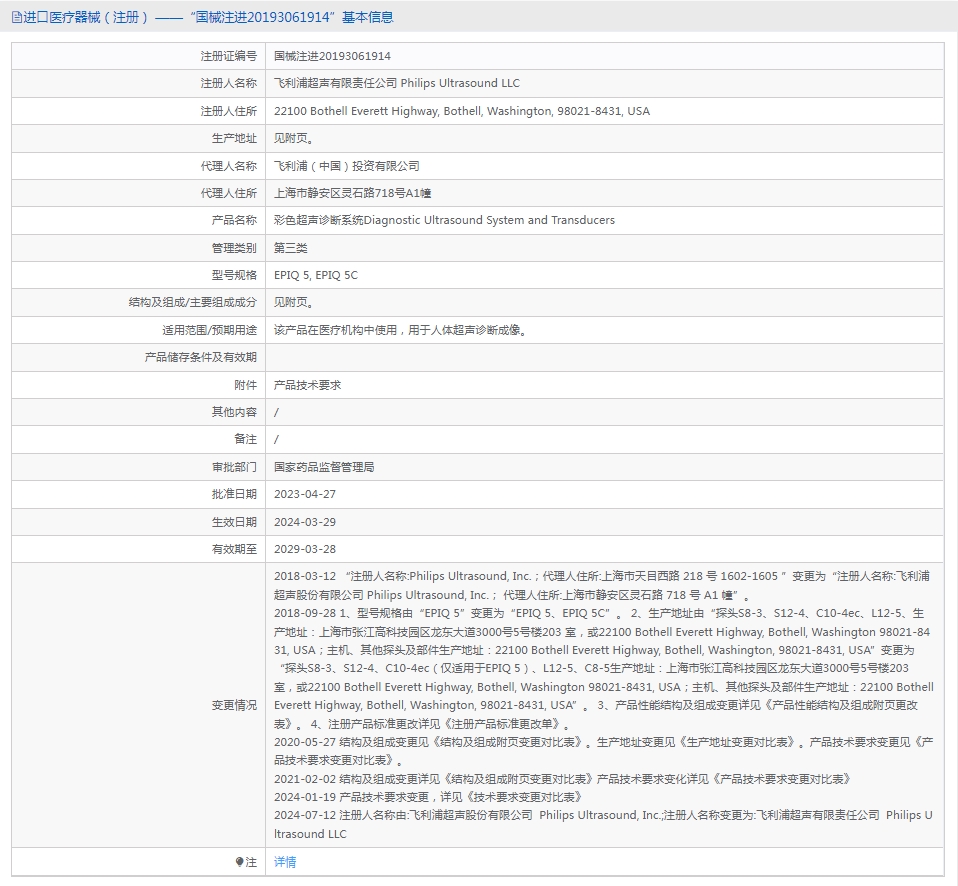Click the intended use text 该产品在医疗机构中使用

tap(400, 330)
